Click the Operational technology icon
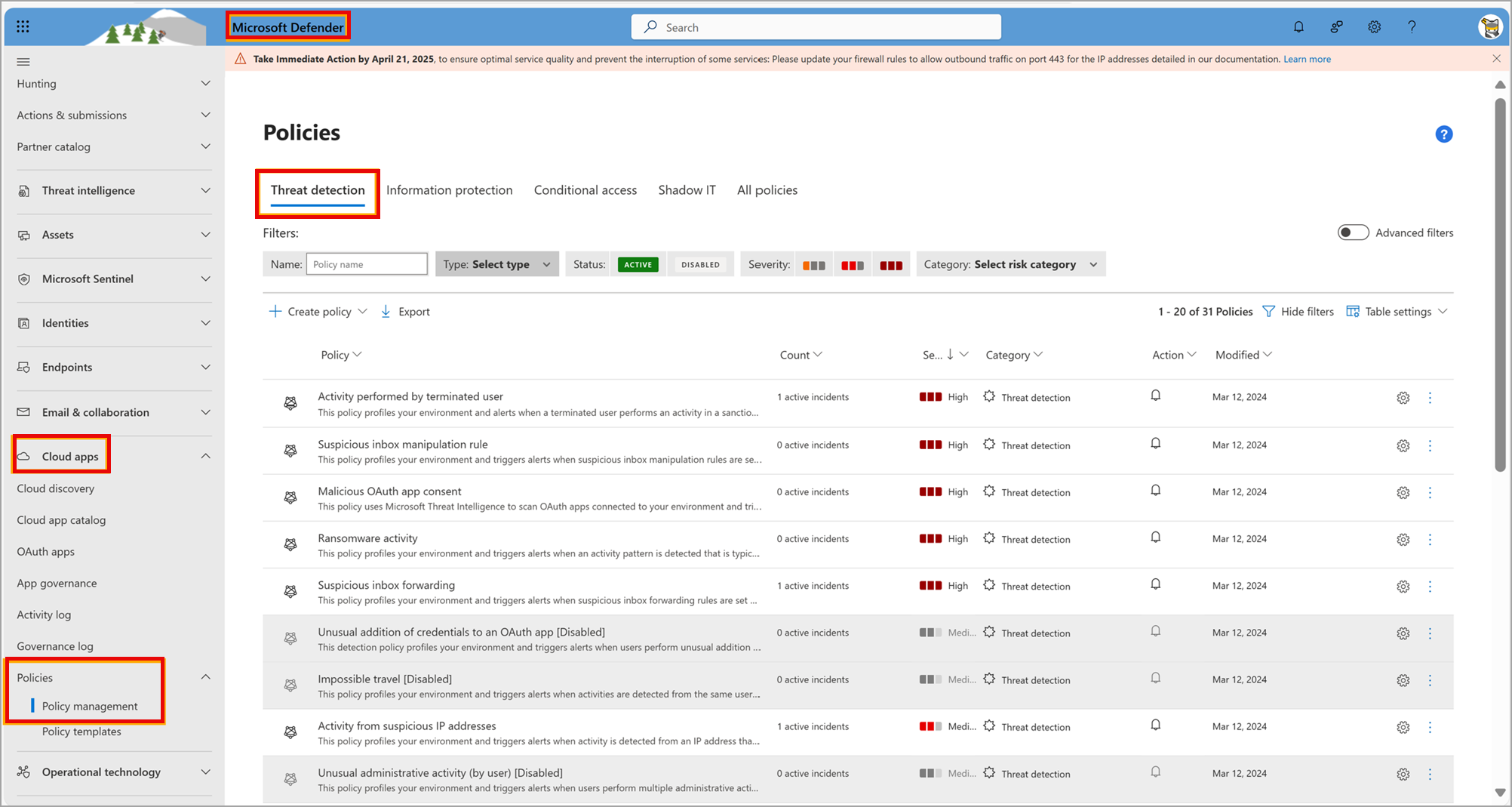Image resolution: width=1512 pixels, height=807 pixels. (24, 772)
